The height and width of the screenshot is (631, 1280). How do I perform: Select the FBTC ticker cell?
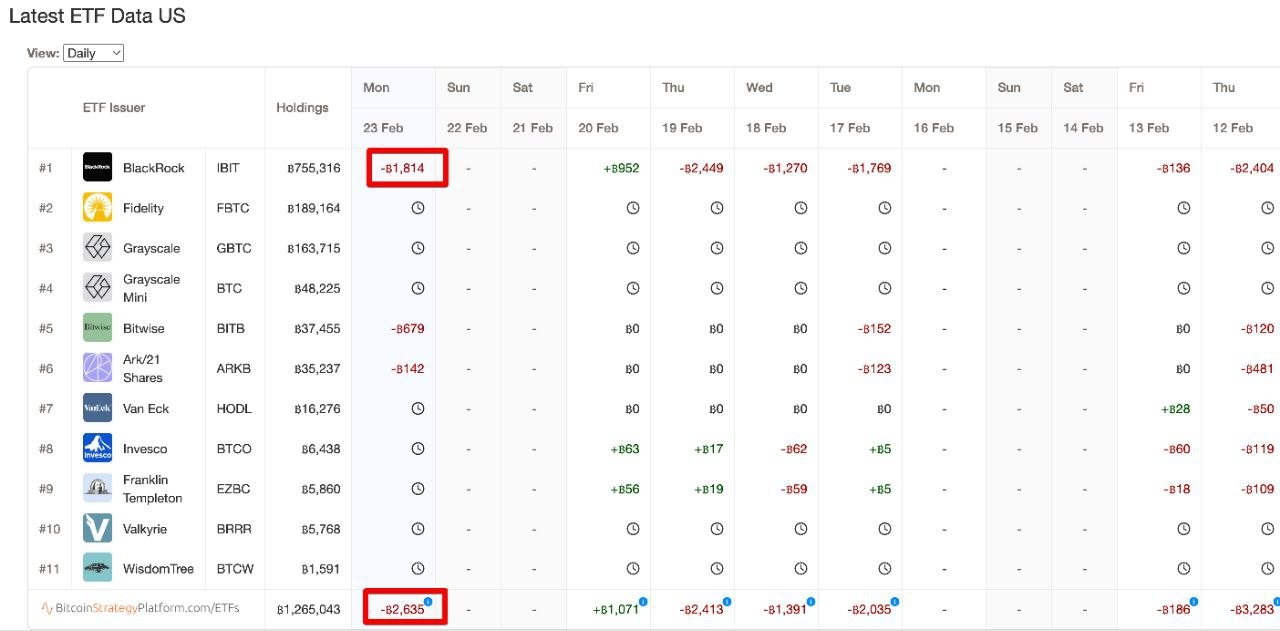click(233, 208)
